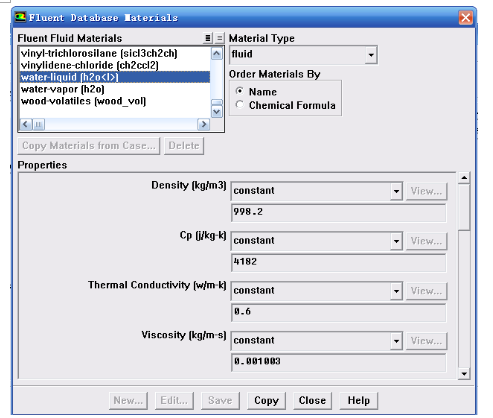The height and width of the screenshot is (418, 493).
Task: Click the View... button for Density
Action: (x=426, y=191)
